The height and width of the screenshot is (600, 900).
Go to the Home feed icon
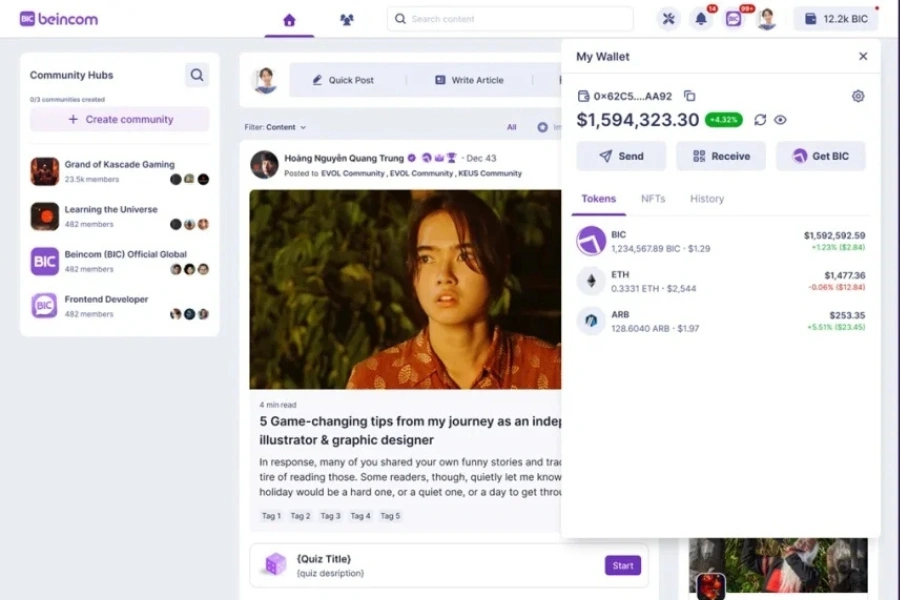[x=289, y=20]
